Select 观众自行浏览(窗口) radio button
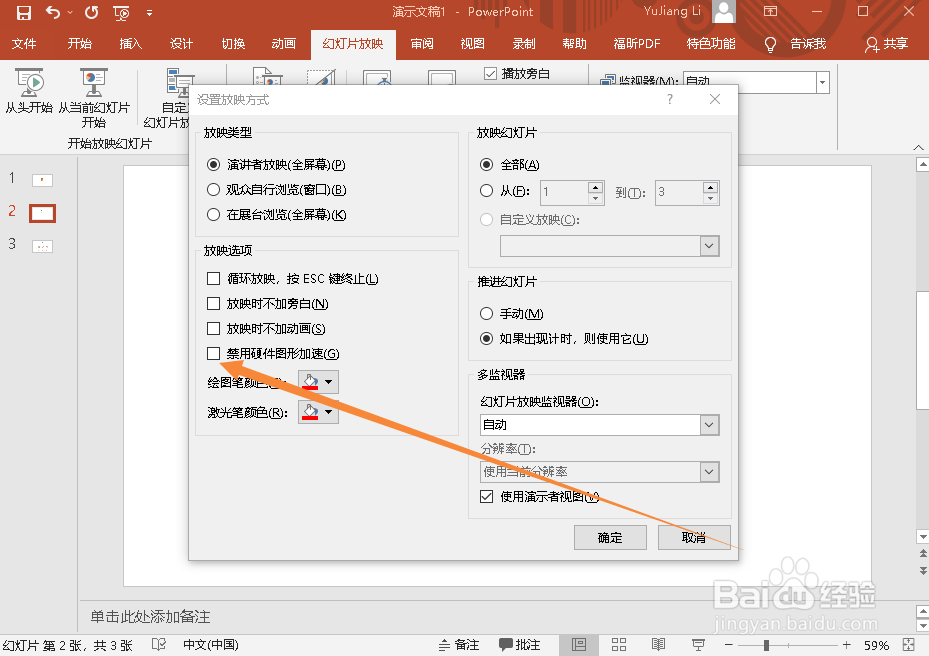This screenshot has width=929, height=656. tap(214, 190)
